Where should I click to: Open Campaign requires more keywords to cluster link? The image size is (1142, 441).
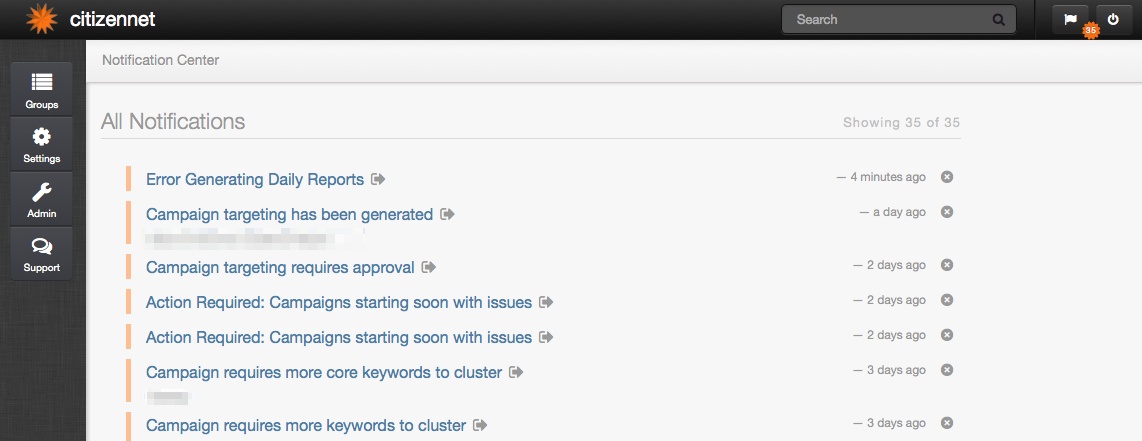[306, 425]
